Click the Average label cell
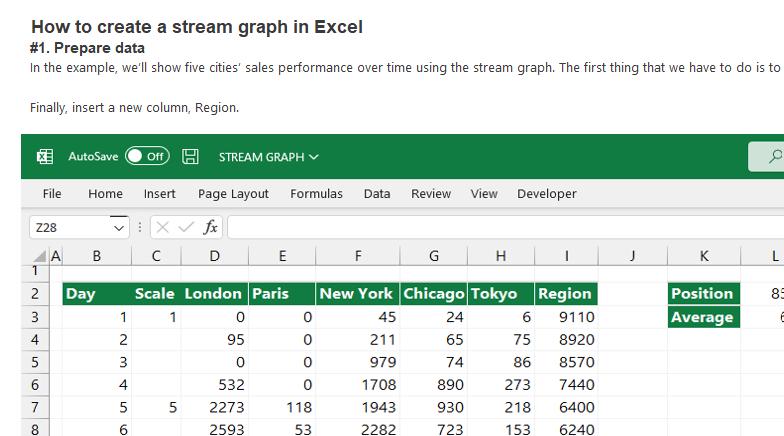This screenshot has width=784, height=436. click(704, 317)
